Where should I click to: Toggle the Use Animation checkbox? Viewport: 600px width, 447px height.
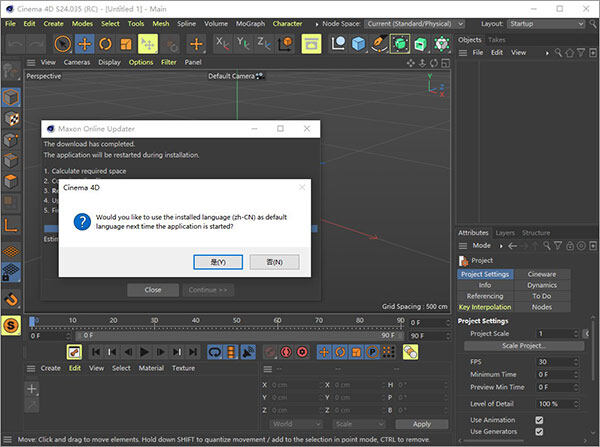539,420
